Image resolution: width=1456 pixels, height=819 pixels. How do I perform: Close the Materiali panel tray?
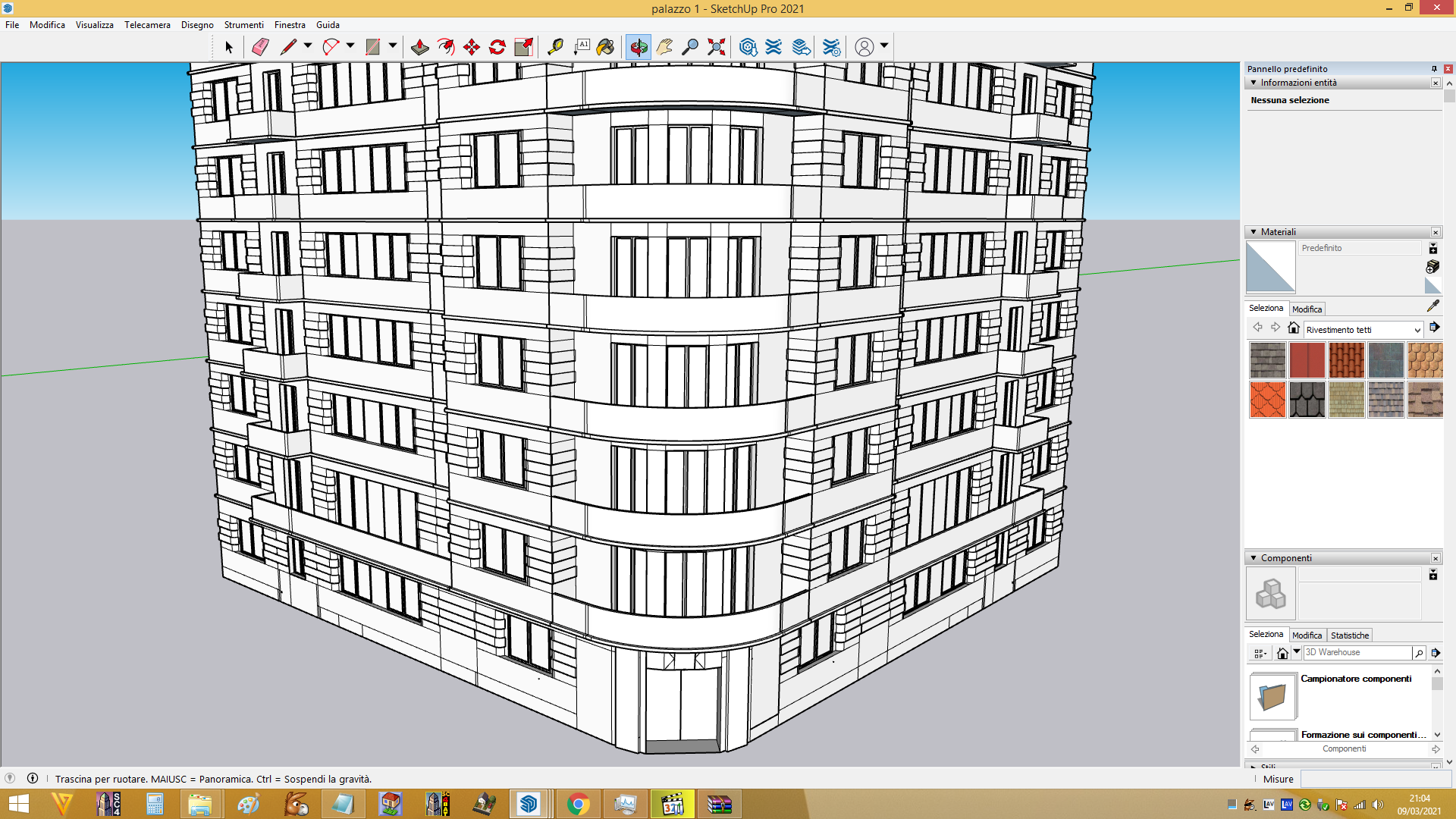(x=1436, y=232)
